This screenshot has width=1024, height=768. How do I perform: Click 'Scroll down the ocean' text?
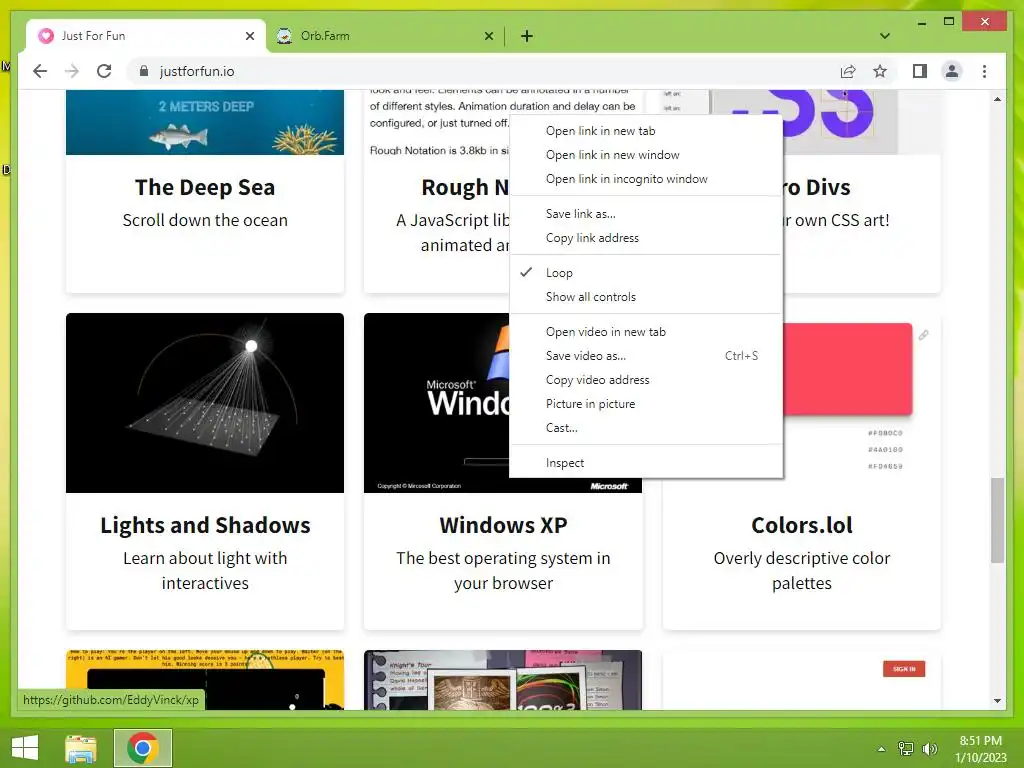[205, 220]
